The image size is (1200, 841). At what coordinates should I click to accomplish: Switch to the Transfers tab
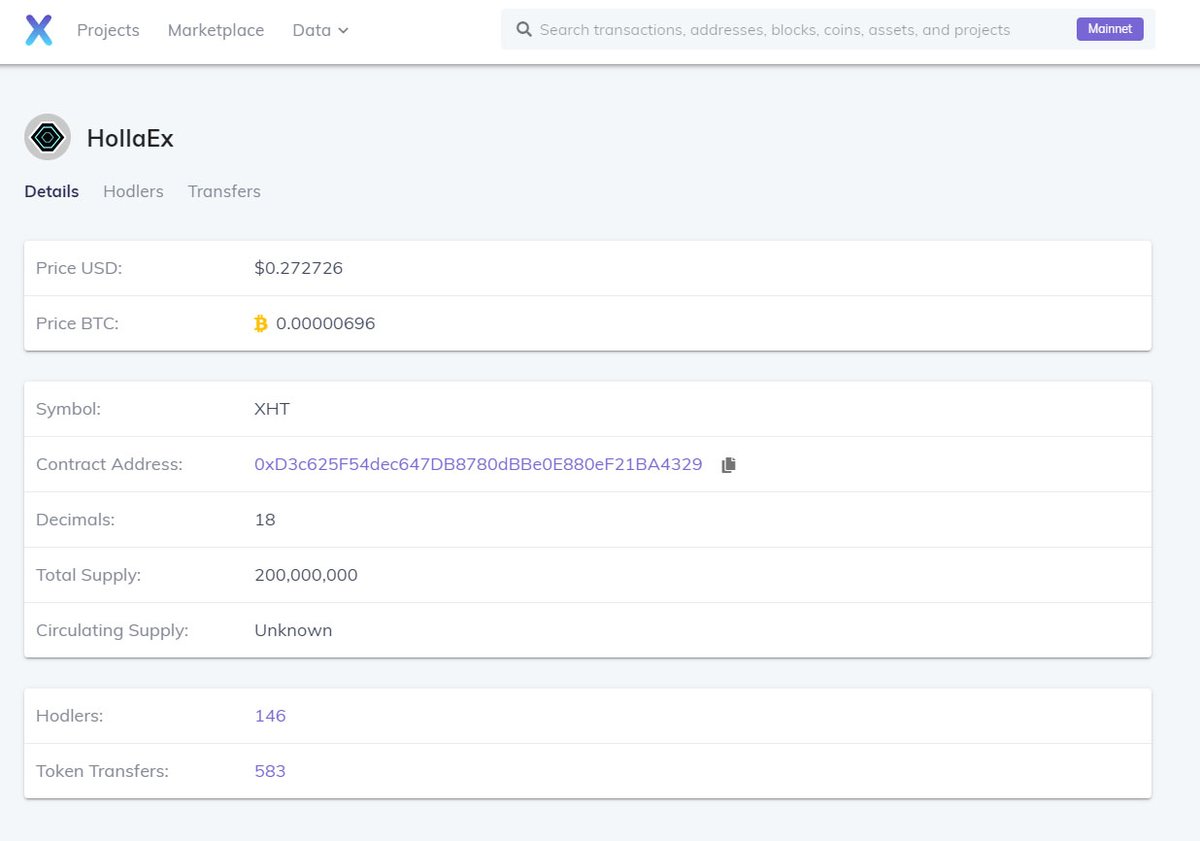coord(224,191)
